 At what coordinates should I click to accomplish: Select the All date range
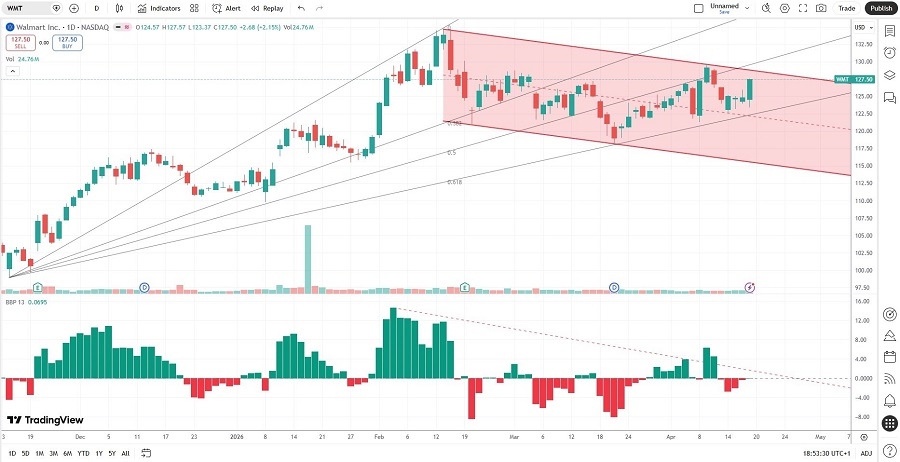pos(125,453)
